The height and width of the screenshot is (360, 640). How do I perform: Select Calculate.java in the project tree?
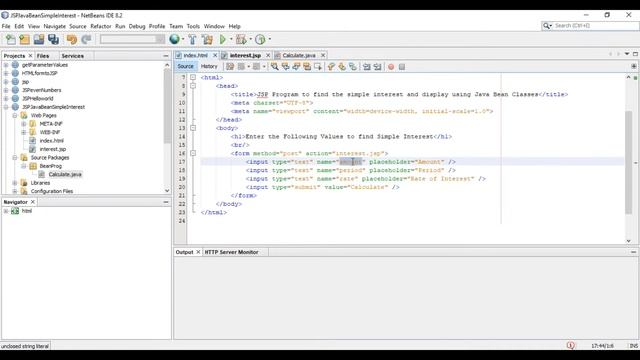(65, 174)
